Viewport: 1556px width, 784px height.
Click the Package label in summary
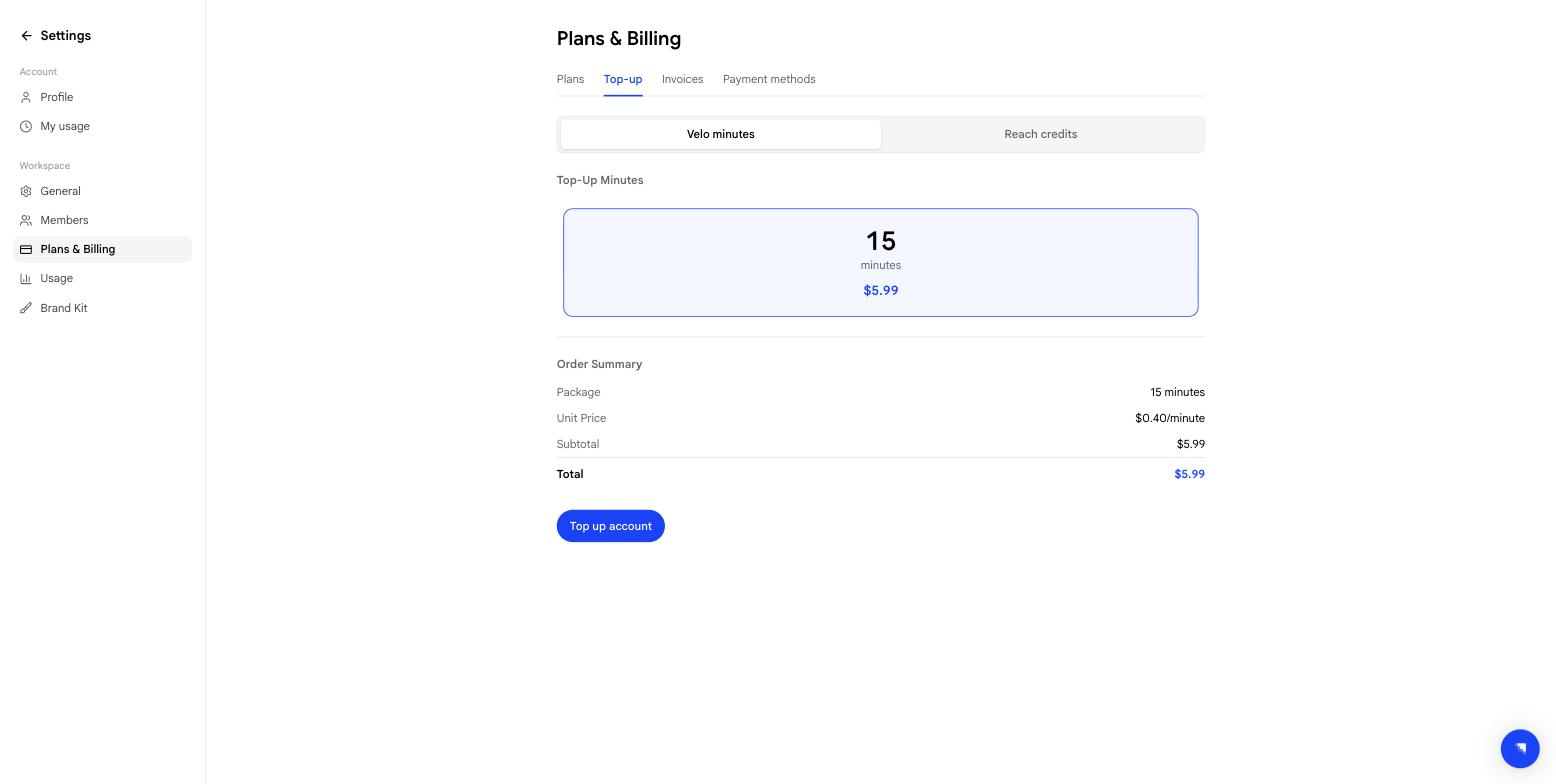point(579,392)
